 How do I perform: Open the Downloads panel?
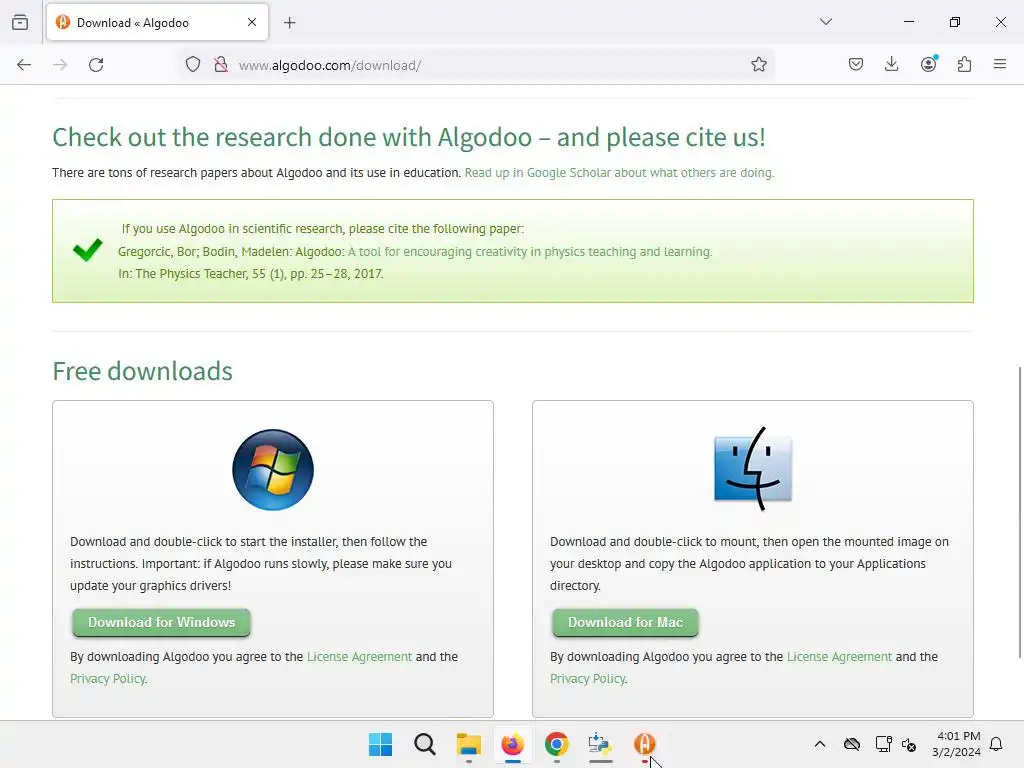pos(891,64)
